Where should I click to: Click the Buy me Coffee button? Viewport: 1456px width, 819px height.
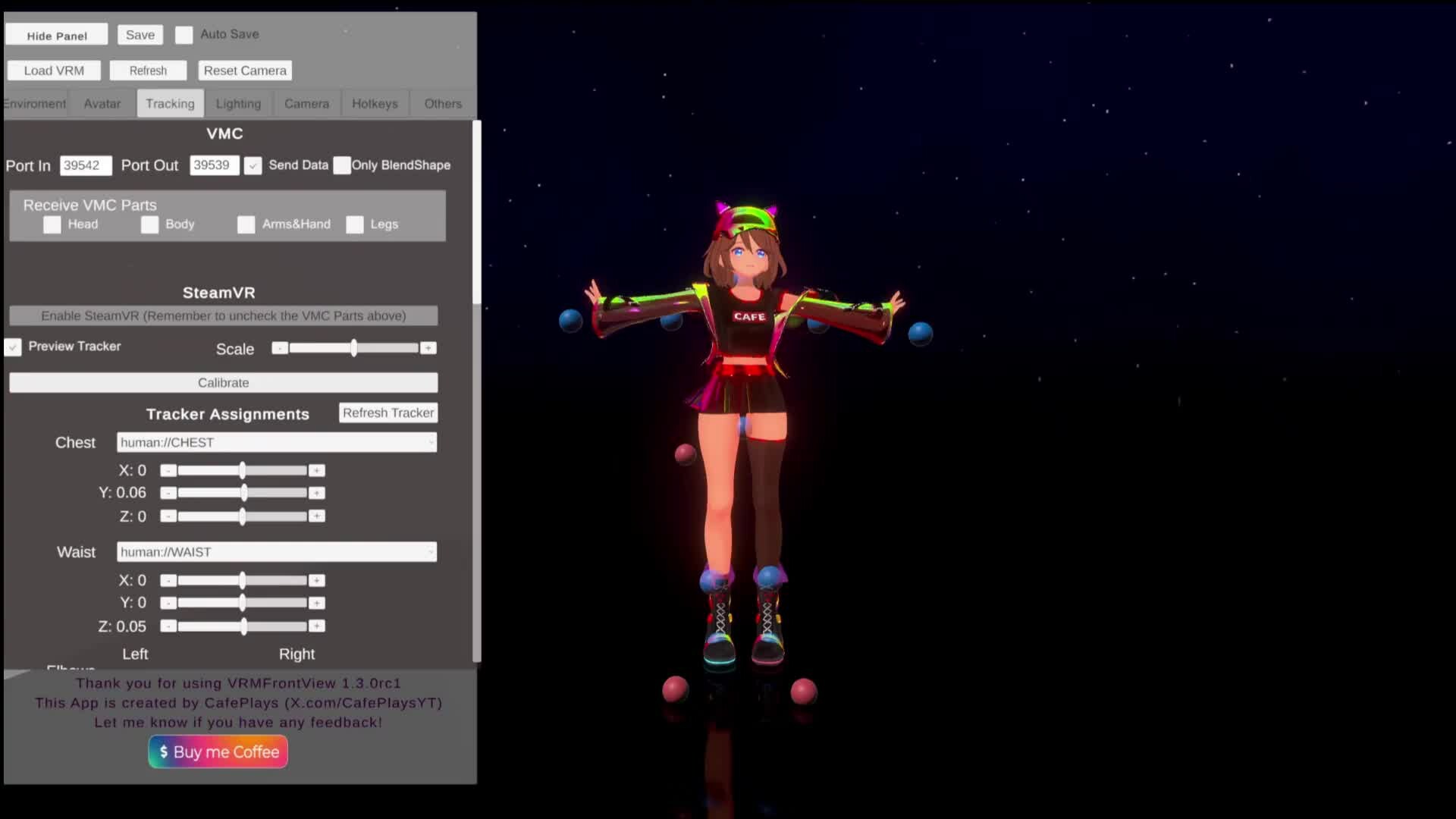point(218,752)
